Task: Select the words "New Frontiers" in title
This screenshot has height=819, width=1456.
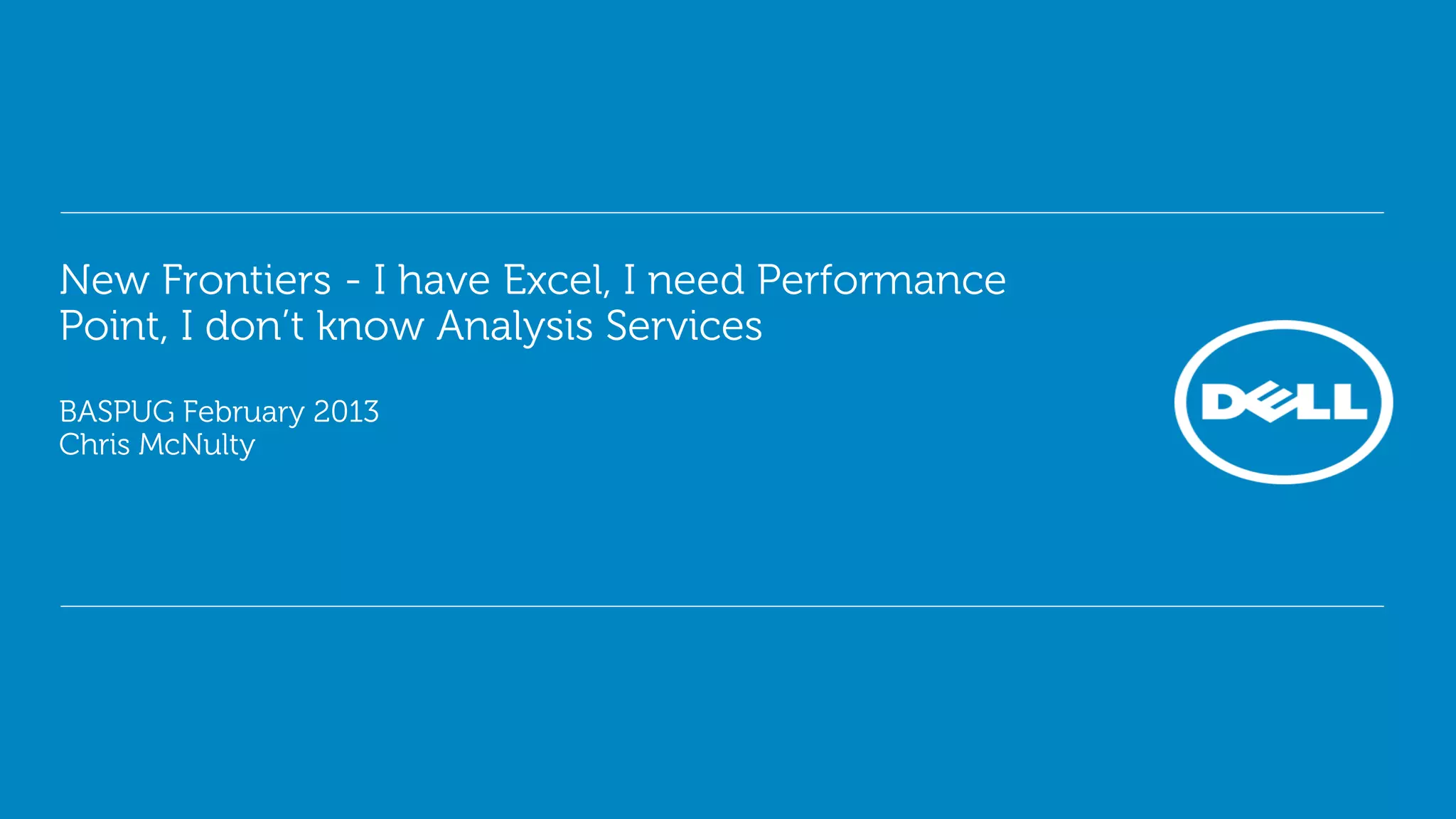Action: (196, 279)
